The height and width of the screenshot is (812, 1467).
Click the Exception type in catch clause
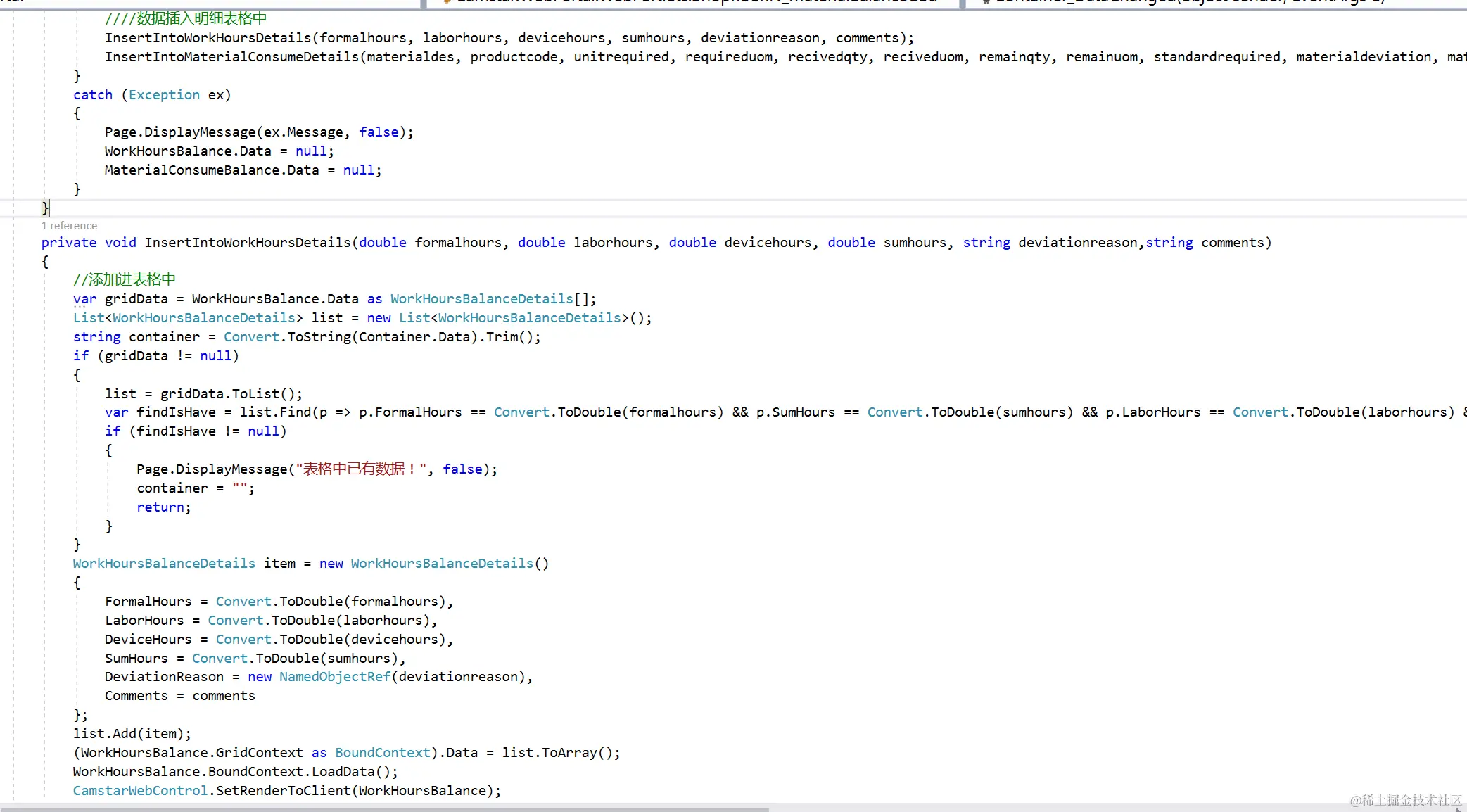pyautogui.click(x=164, y=95)
